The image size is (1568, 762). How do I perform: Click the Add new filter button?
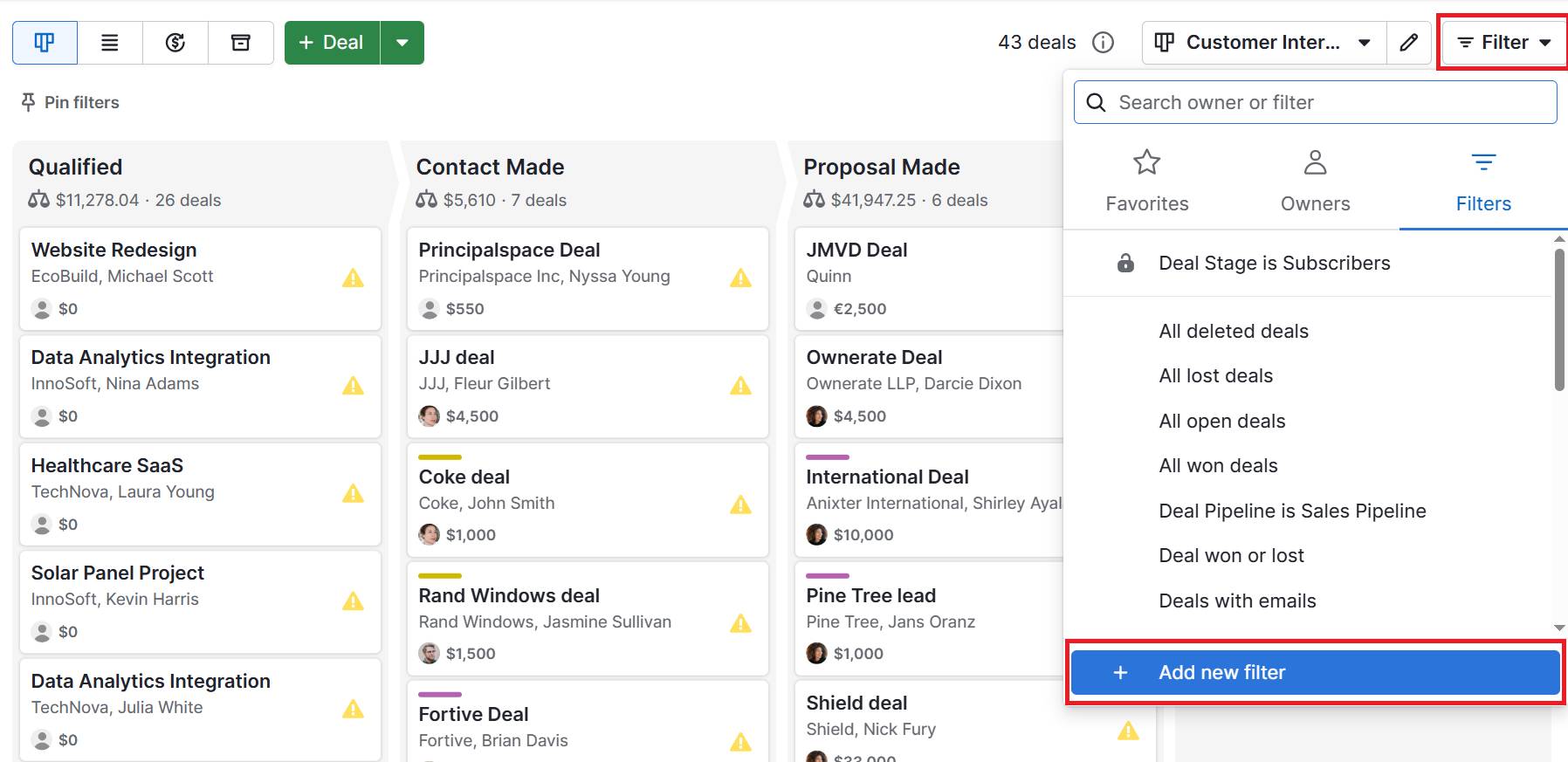[x=1315, y=672]
